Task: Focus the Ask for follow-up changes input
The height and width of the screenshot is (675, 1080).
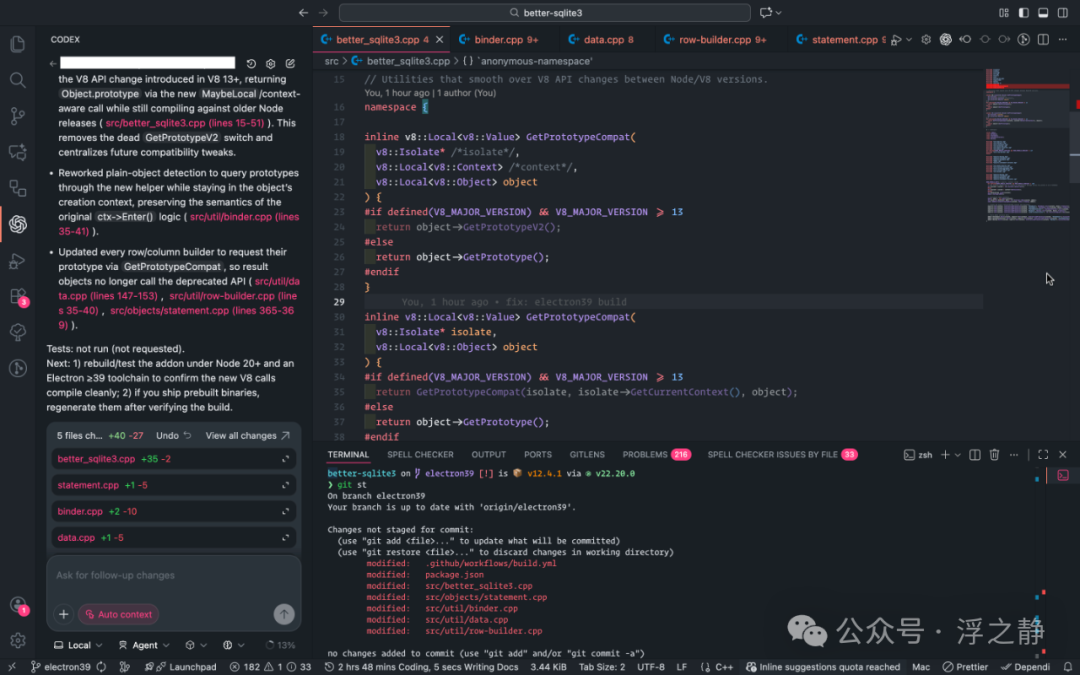Action: click(174, 575)
